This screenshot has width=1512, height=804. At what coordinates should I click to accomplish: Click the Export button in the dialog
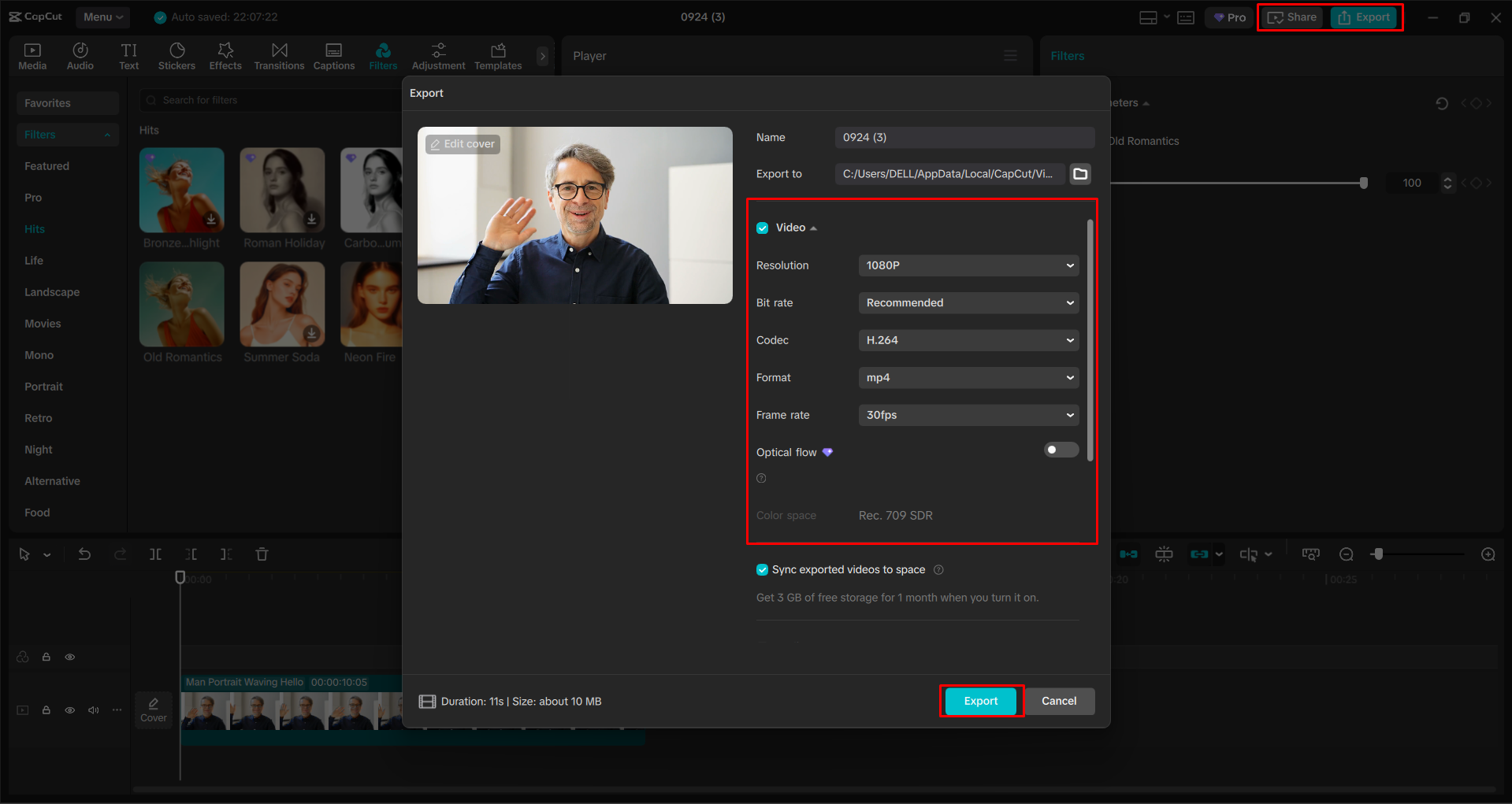pyautogui.click(x=980, y=701)
